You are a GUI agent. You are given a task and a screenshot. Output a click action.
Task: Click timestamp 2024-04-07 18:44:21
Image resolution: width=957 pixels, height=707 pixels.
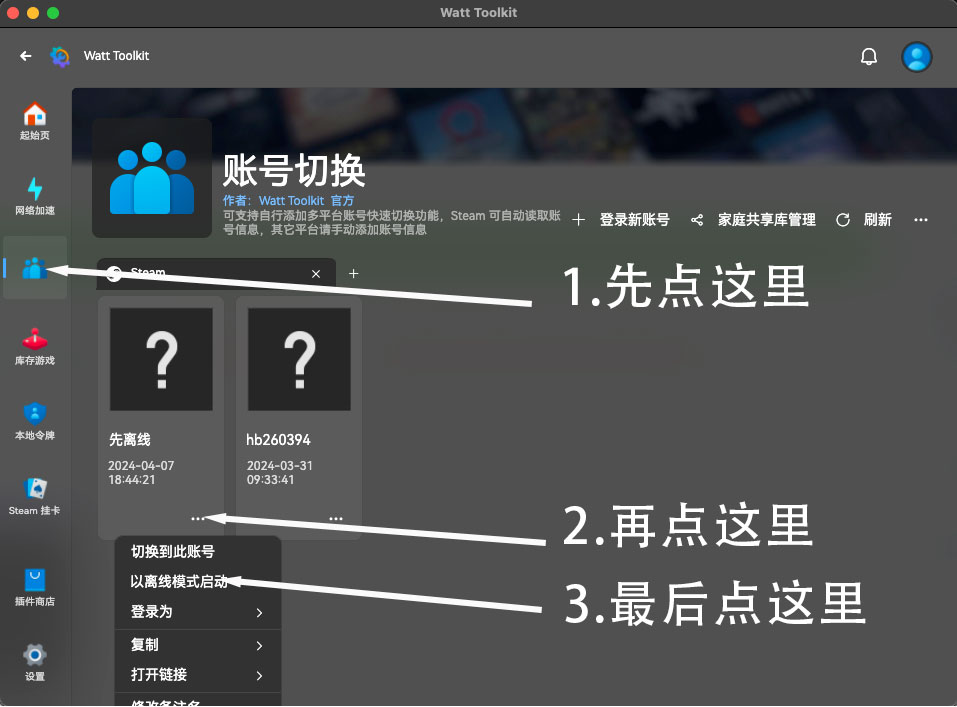tap(141, 473)
